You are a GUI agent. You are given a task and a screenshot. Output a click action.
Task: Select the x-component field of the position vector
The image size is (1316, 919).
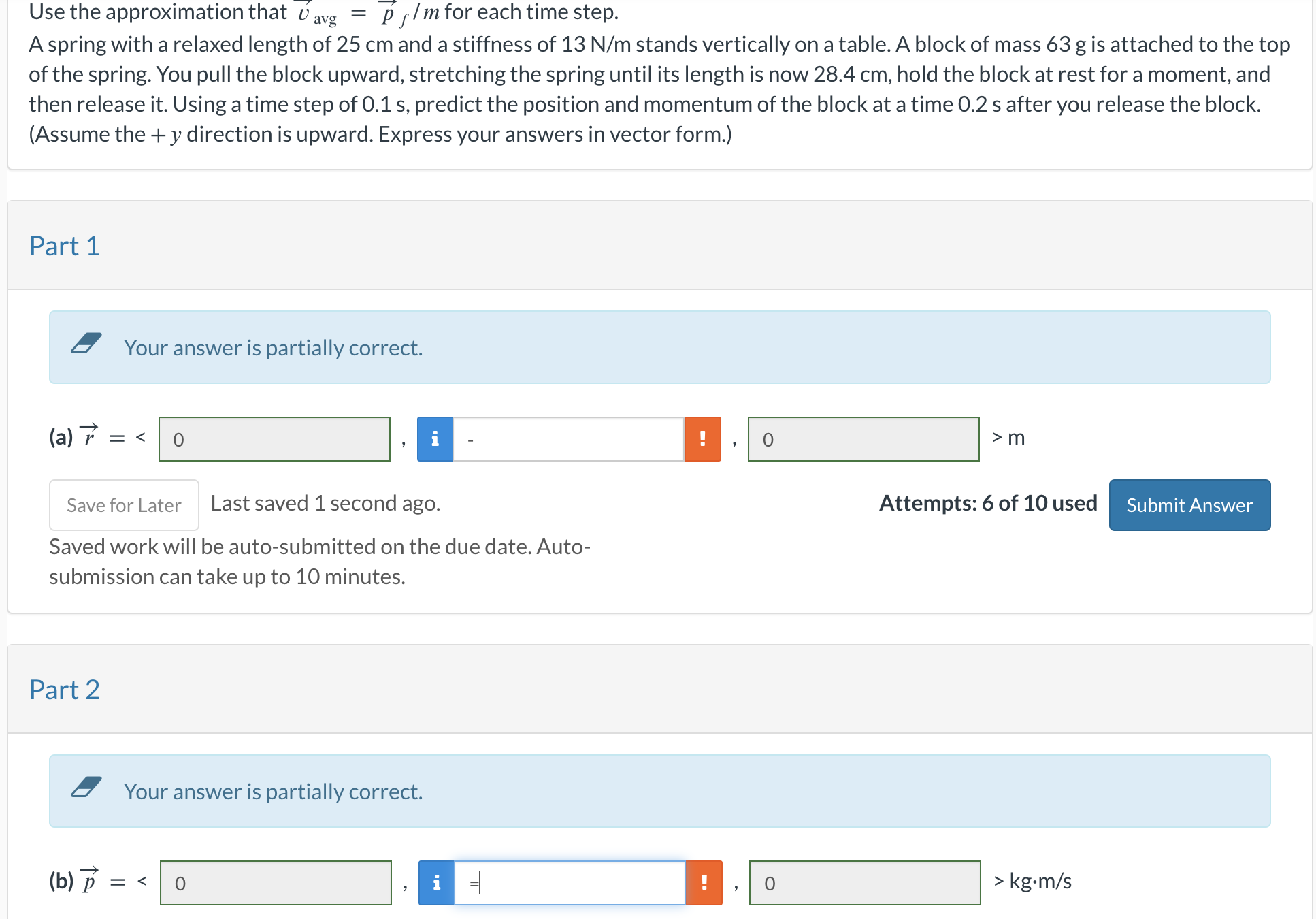click(x=274, y=440)
